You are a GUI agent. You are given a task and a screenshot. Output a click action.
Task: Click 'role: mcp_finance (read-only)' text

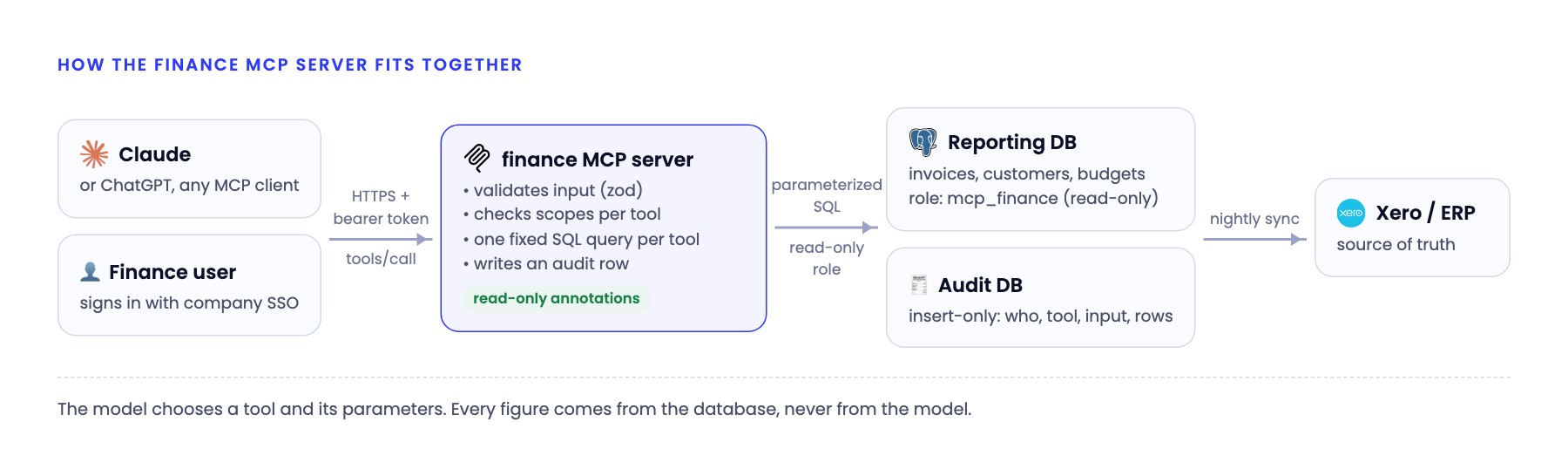[1033, 199]
